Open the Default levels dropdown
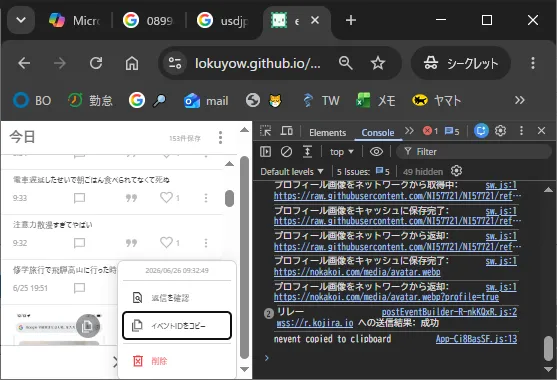Image resolution: width=557 pixels, height=380 pixels. (x=292, y=172)
